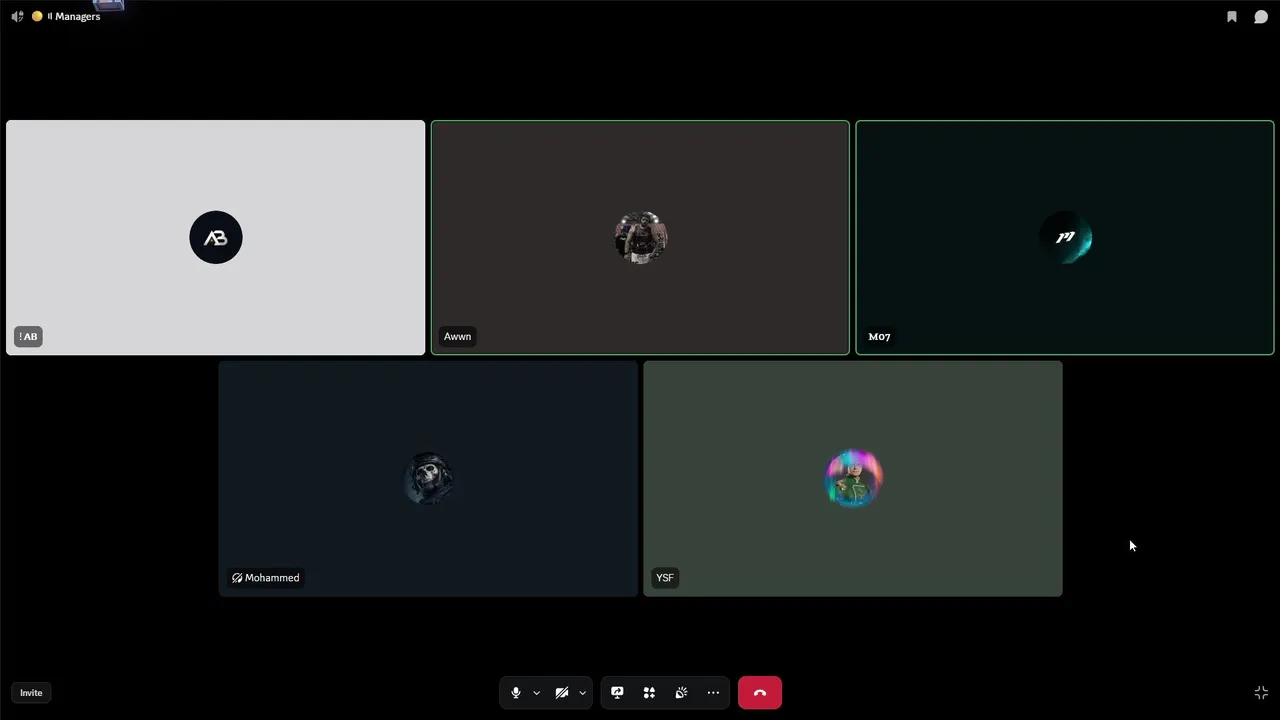Open the activities launcher icon

click(649, 693)
